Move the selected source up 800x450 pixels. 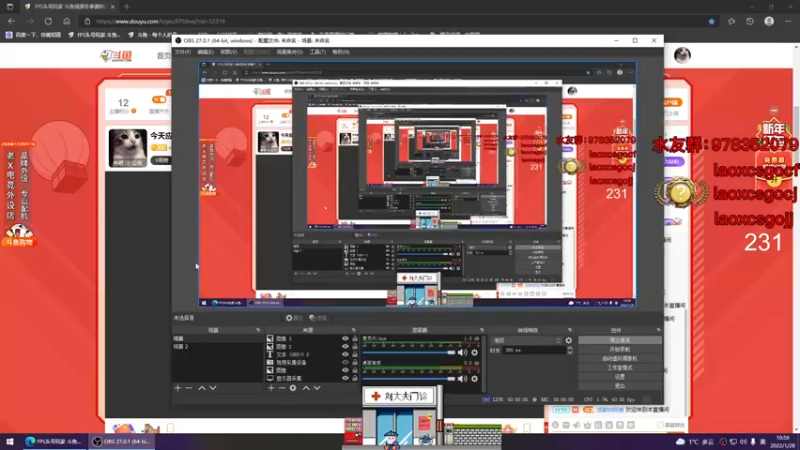click(306, 388)
